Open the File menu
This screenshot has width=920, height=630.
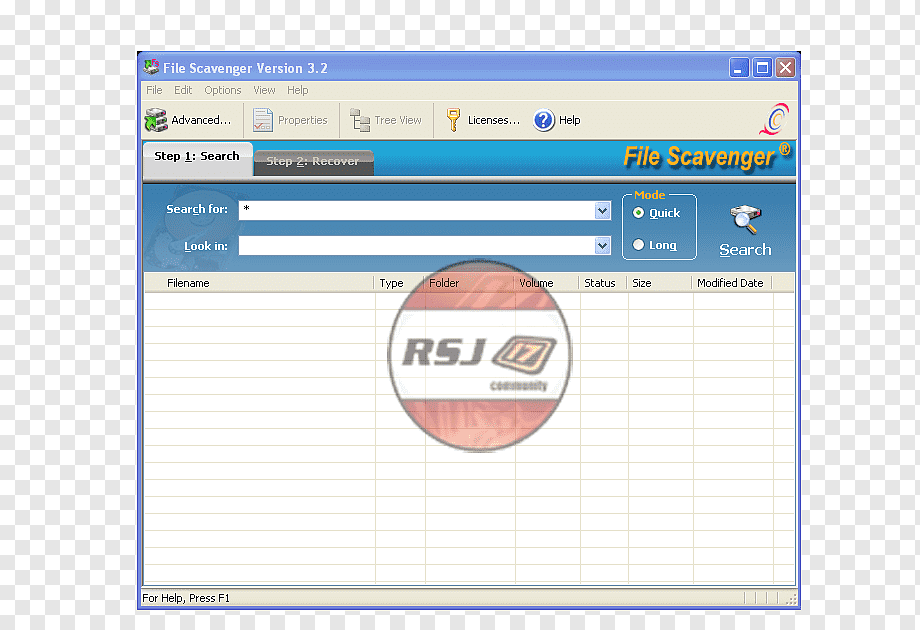(154, 90)
